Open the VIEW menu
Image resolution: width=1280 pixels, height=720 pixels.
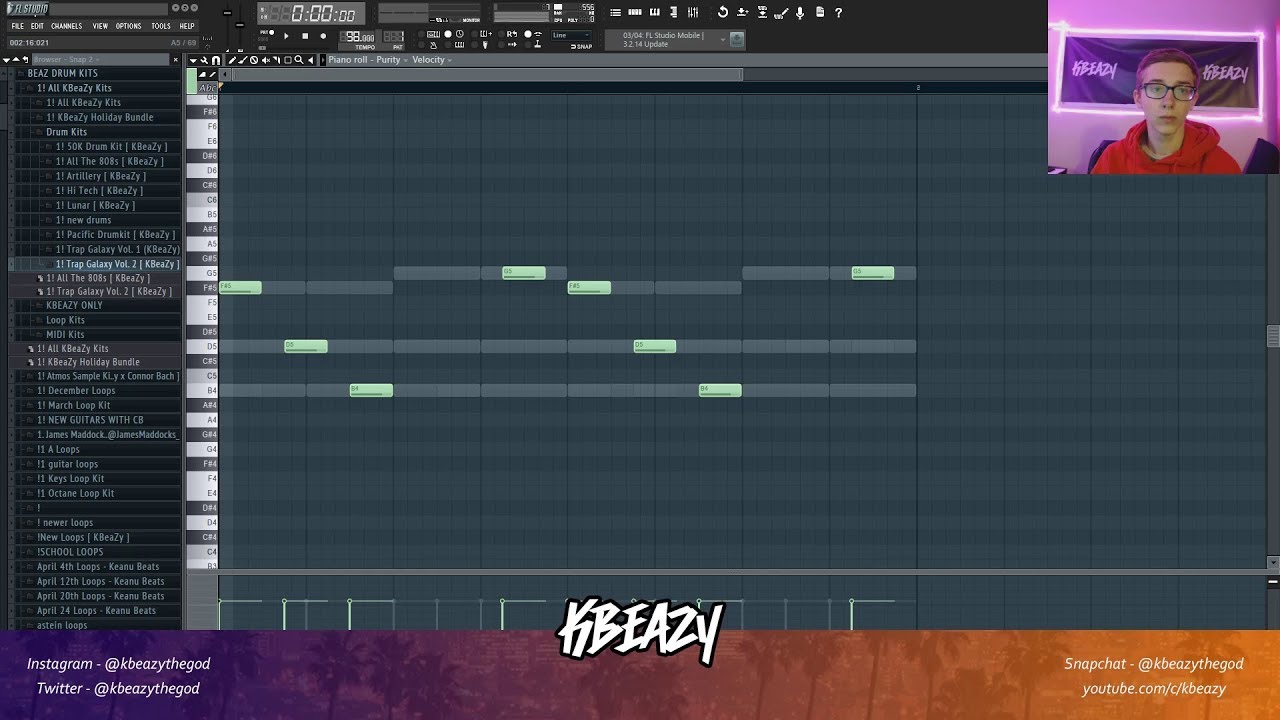[x=100, y=26]
